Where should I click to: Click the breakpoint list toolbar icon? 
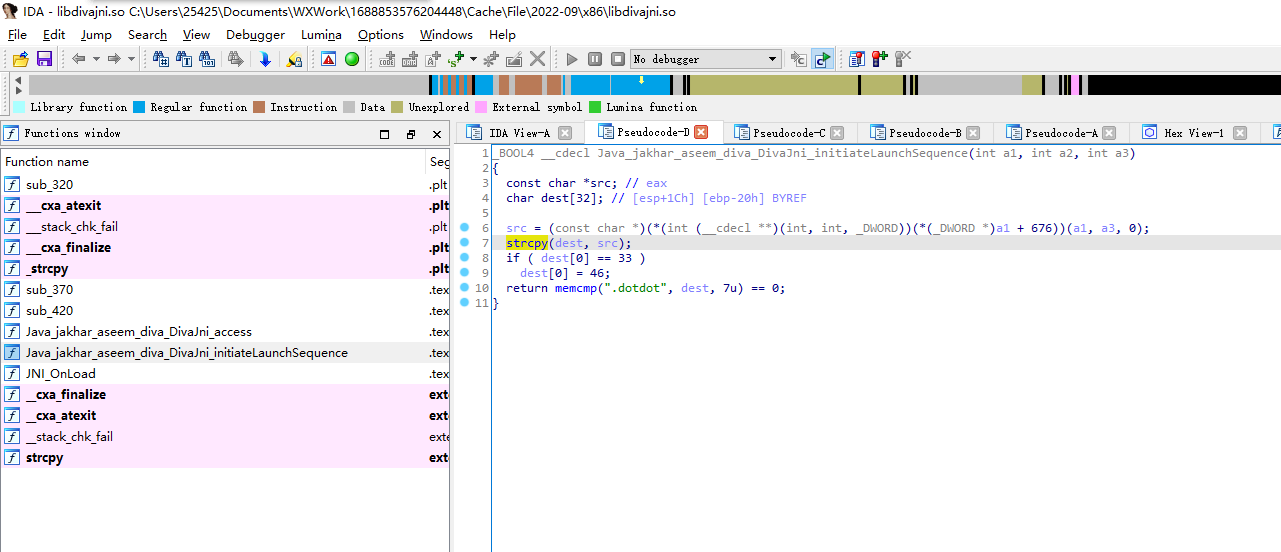857,59
